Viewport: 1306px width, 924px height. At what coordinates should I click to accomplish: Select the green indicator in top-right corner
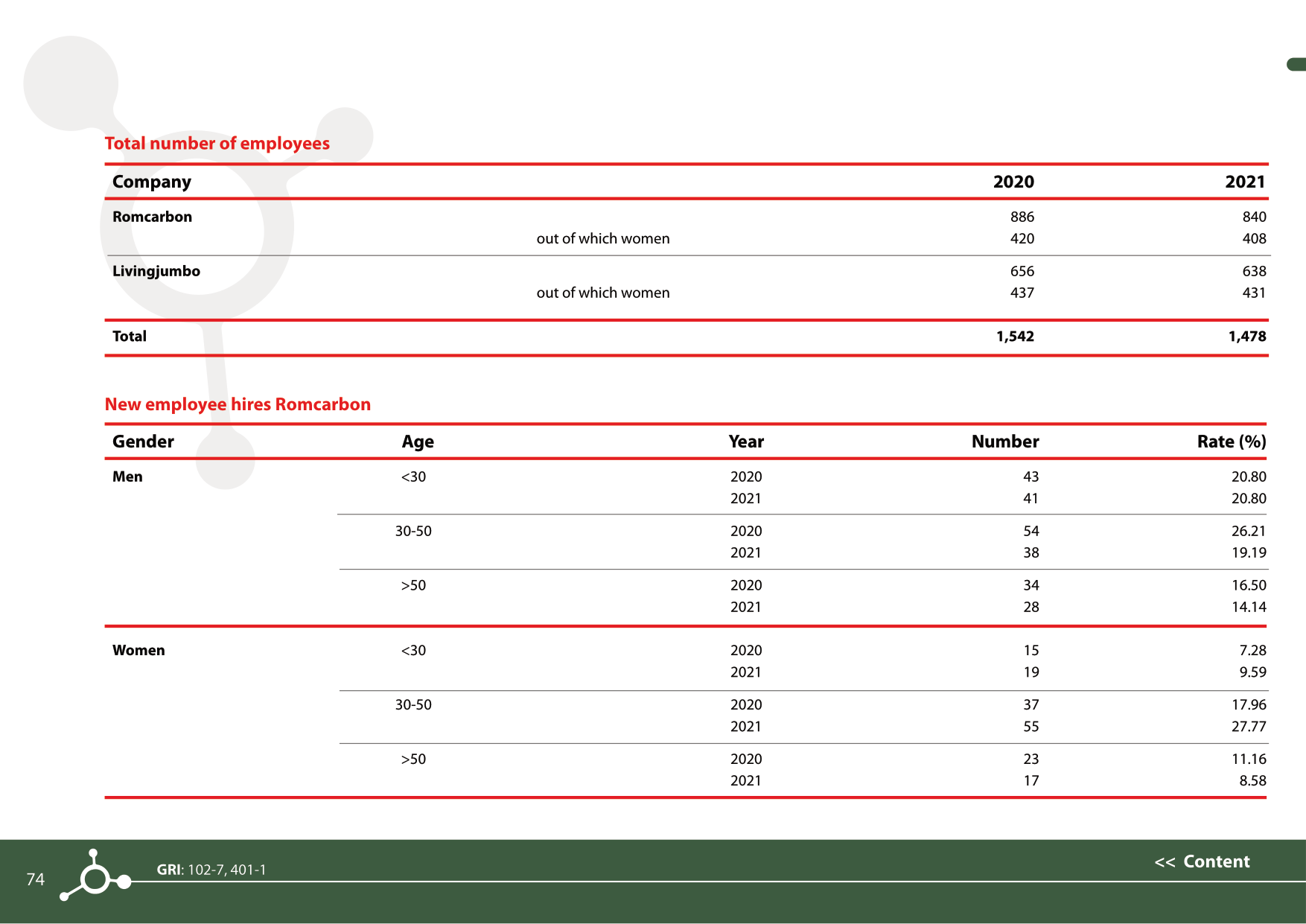pos(1294,64)
